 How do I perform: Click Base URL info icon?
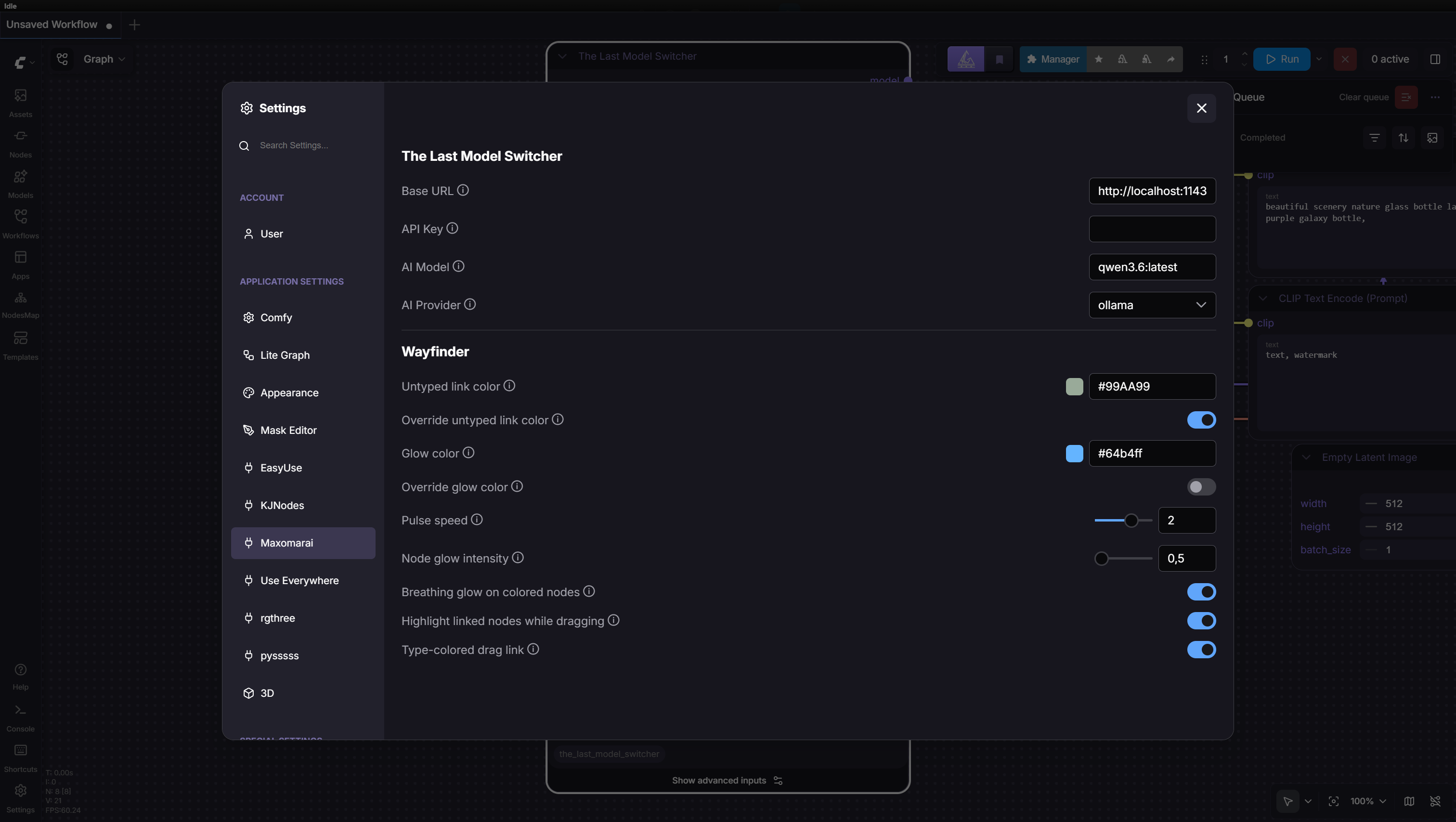(x=463, y=191)
